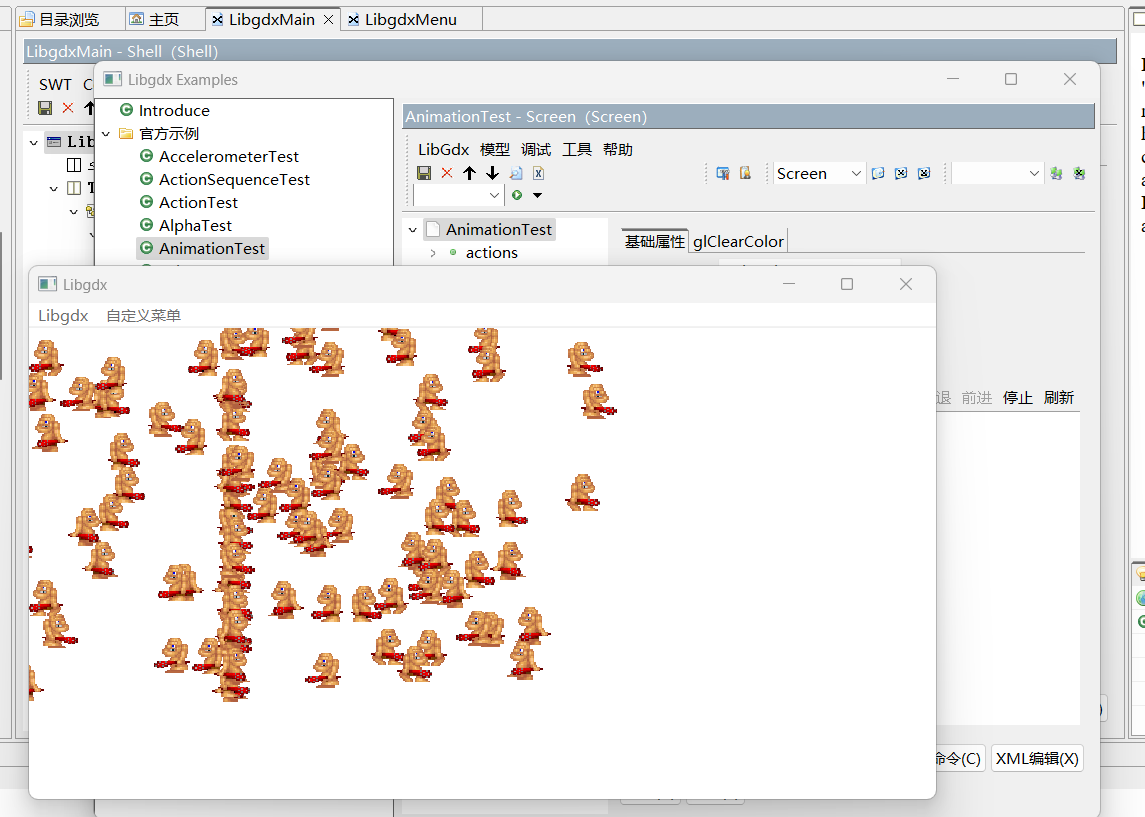Open the empty combo box at toolbar right
This screenshot has width=1145, height=817.
[997, 173]
